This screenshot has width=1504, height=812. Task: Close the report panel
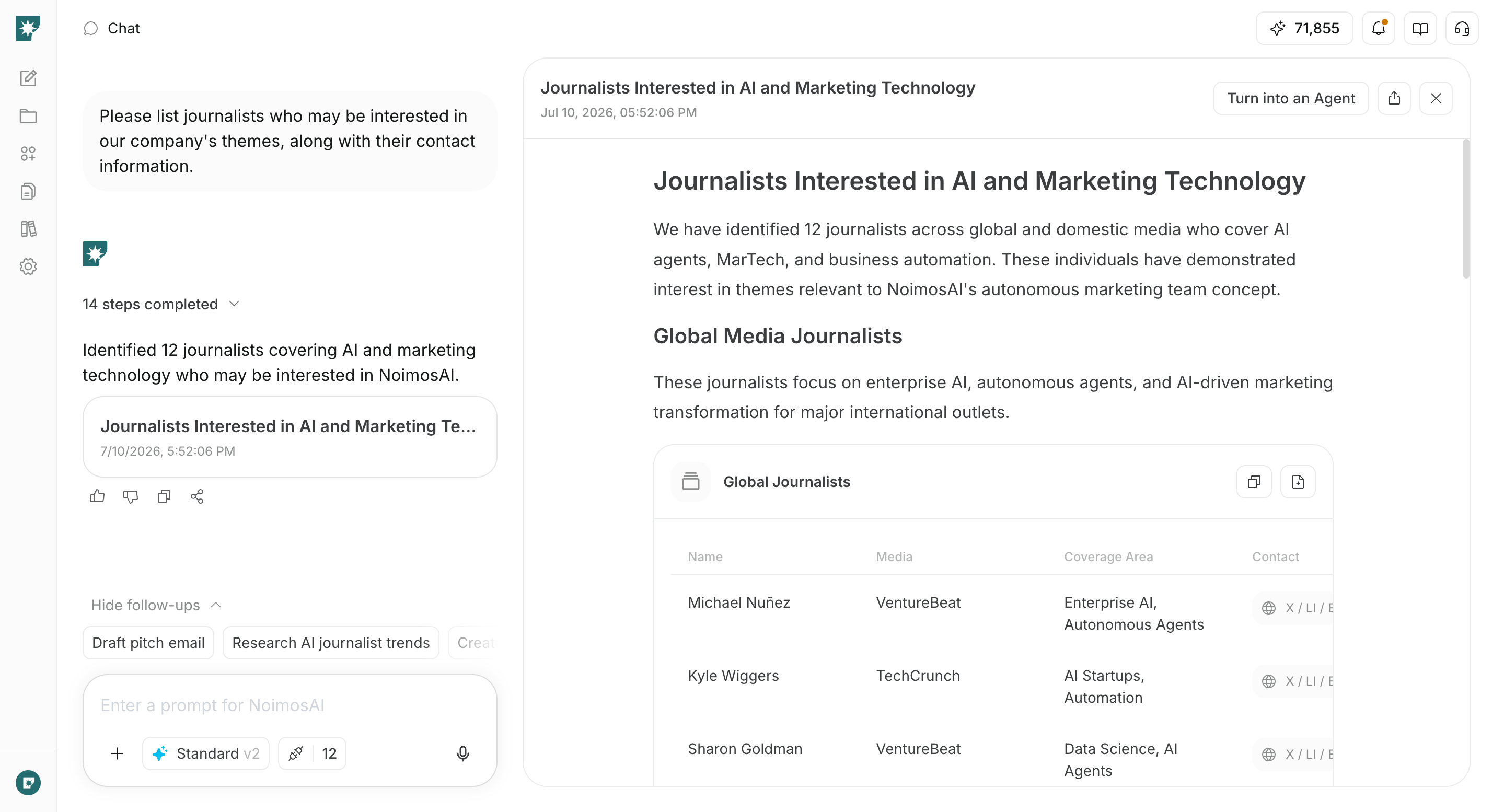1436,98
